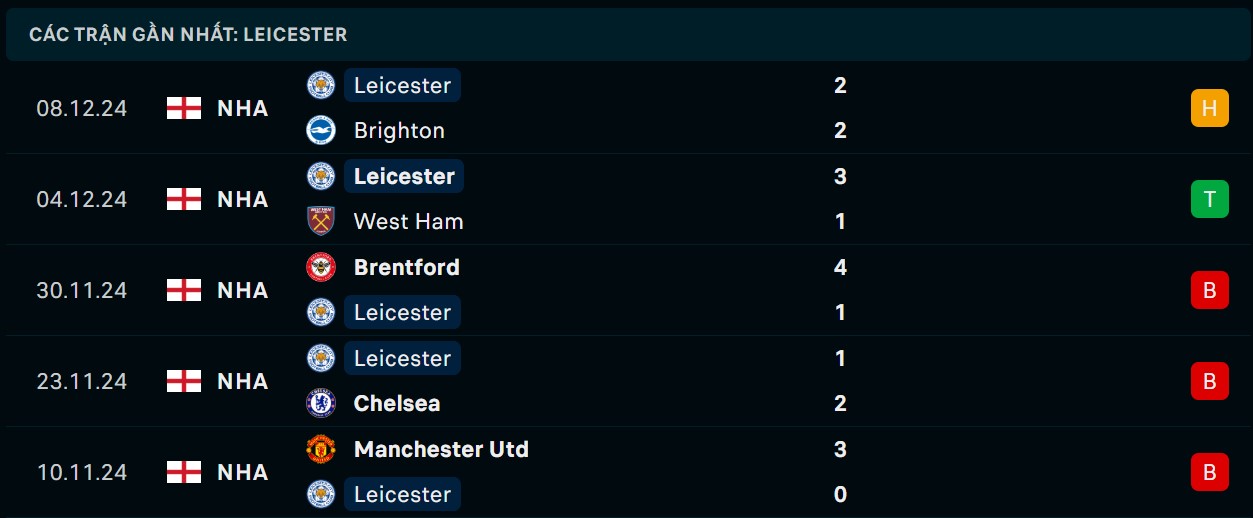Image resolution: width=1253 pixels, height=518 pixels.
Task: Click red B badge for Brentford match
Action: [1209, 290]
